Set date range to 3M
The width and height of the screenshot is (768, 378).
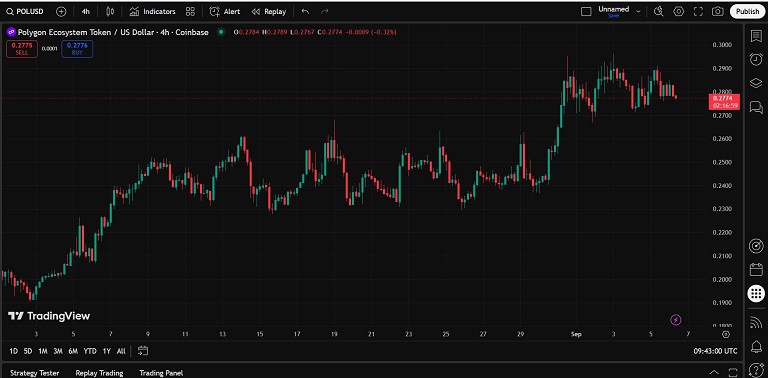pos(58,351)
